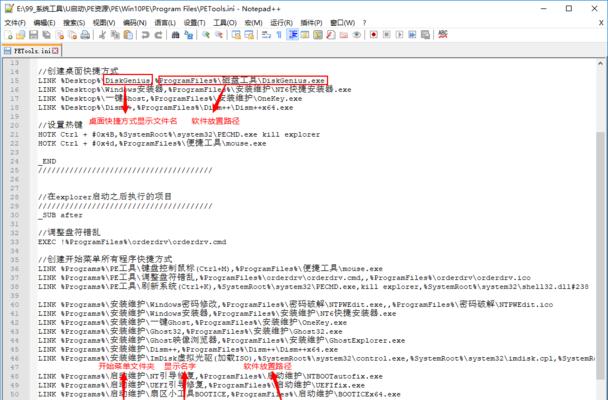Click the GhostExplorer.exe line 44

(221, 341)
